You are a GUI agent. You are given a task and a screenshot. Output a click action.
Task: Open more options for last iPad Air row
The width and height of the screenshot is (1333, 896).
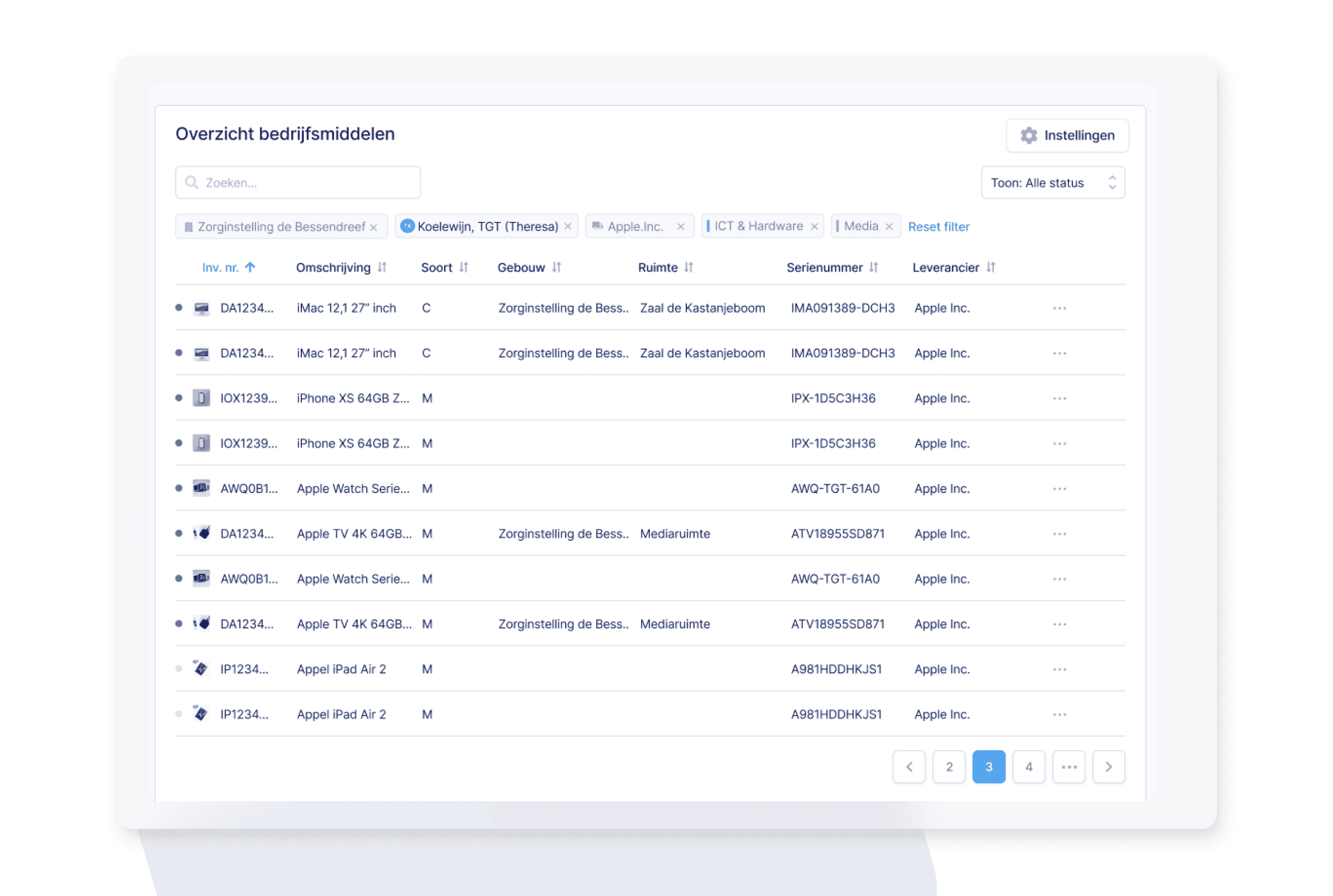pyautogui.click(x=1059, y=715)
